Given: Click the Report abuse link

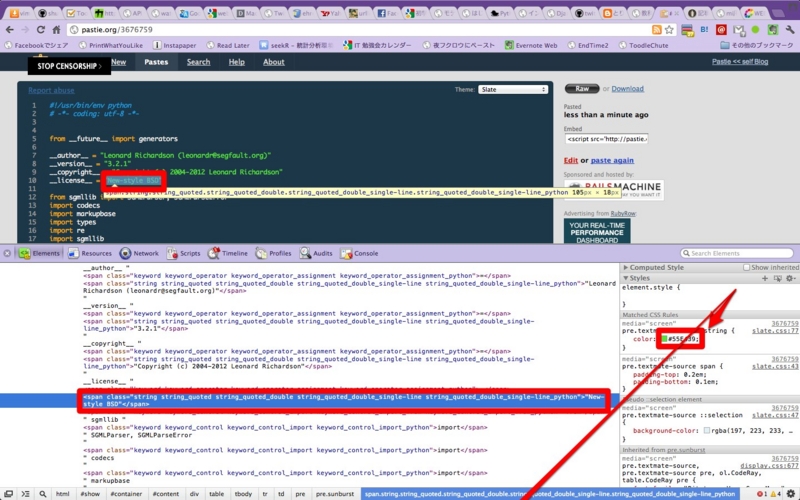Looking at the screenshot, I should tap(51, 90).
